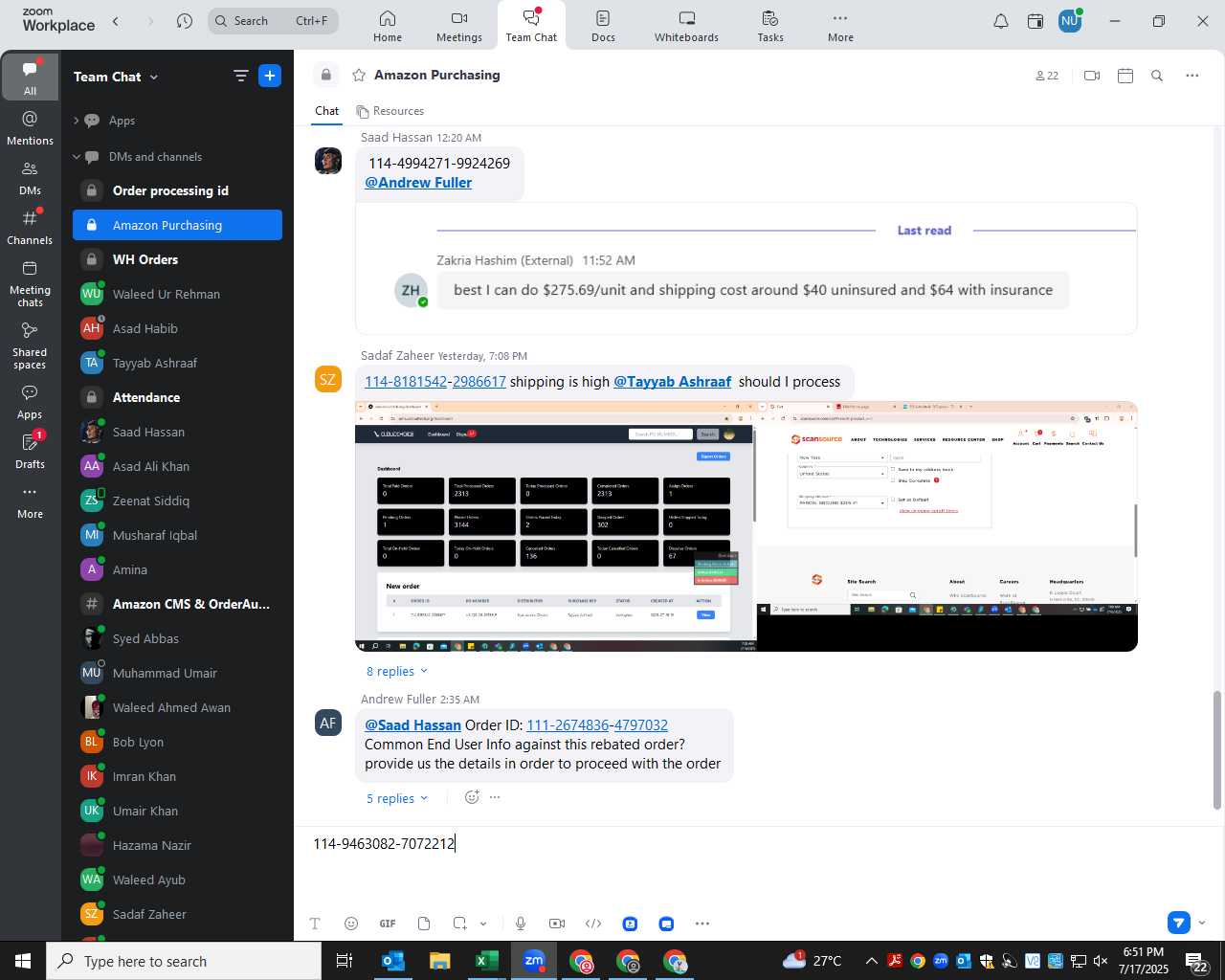Expand the 8 replies thread
Viewport: 1225px width, 980px height.
click(x=397, y=672)
